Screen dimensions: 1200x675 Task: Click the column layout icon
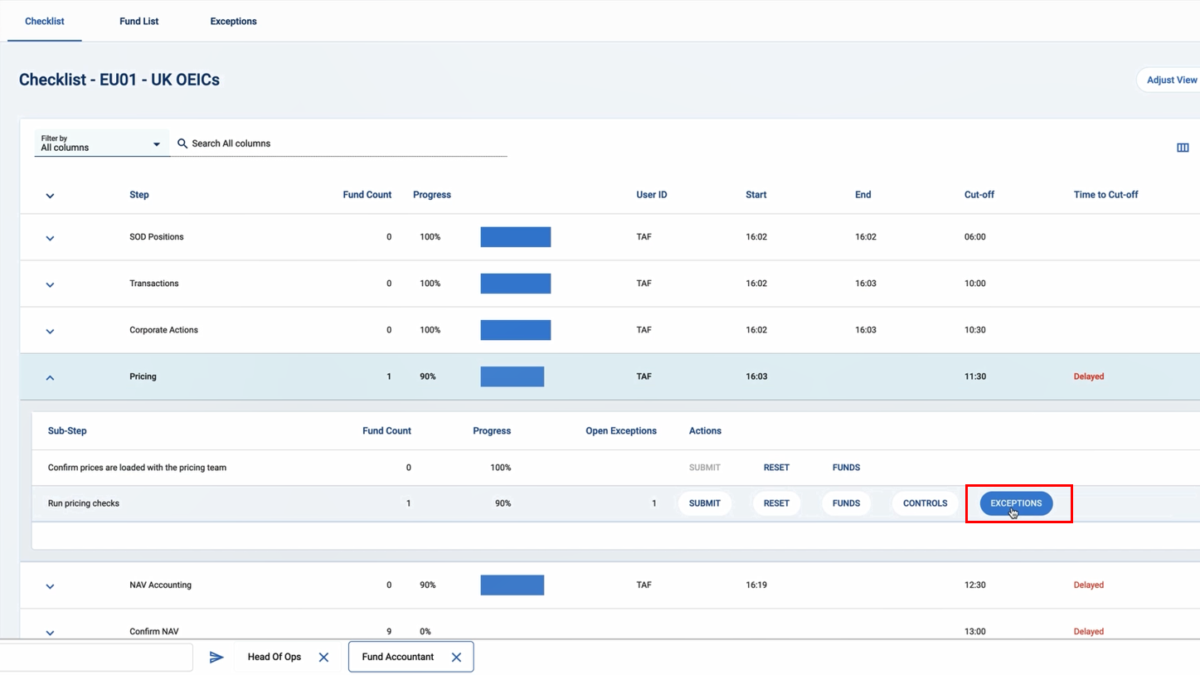[1182, 148]
